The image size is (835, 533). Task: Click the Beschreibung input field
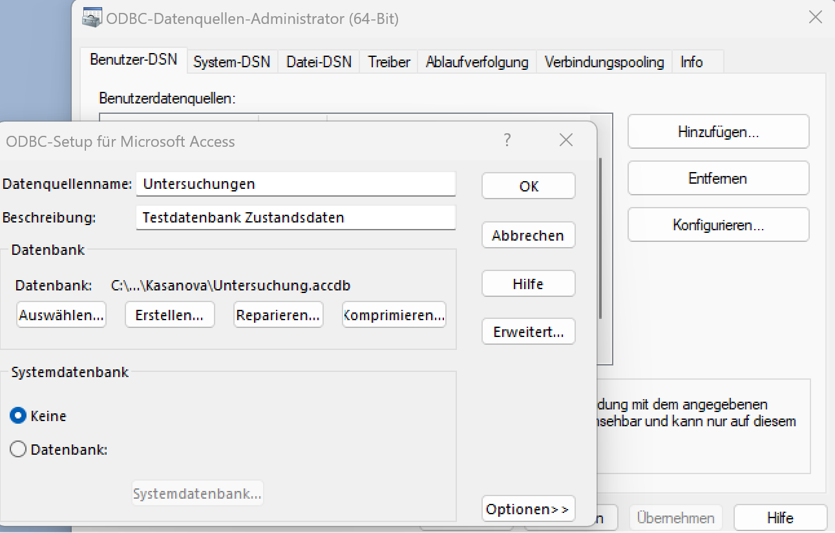296,217
